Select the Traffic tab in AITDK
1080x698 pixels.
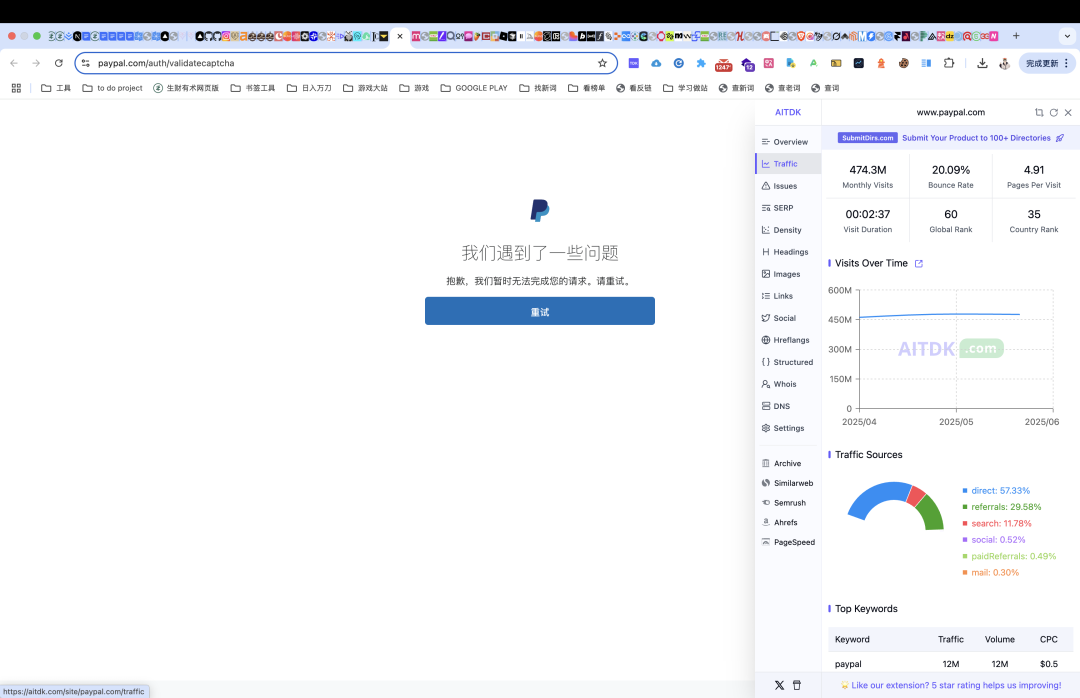coord(788,164)
